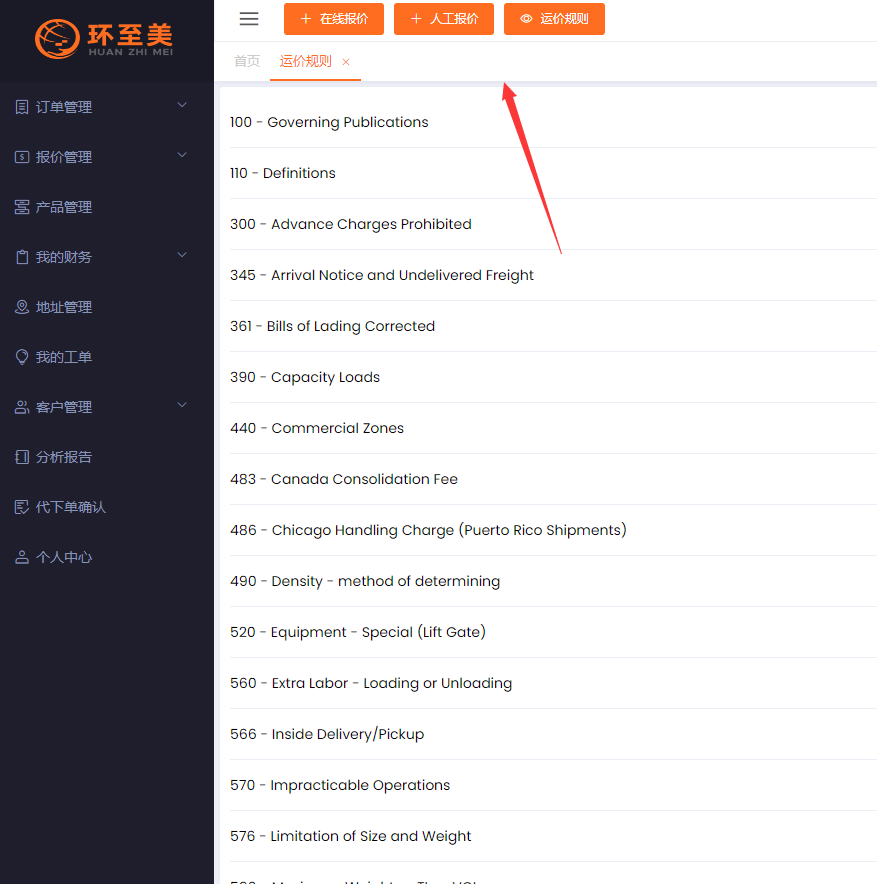Click the 在线报价 button
This screenshot has width=877, height=884.
coord(334,19)
